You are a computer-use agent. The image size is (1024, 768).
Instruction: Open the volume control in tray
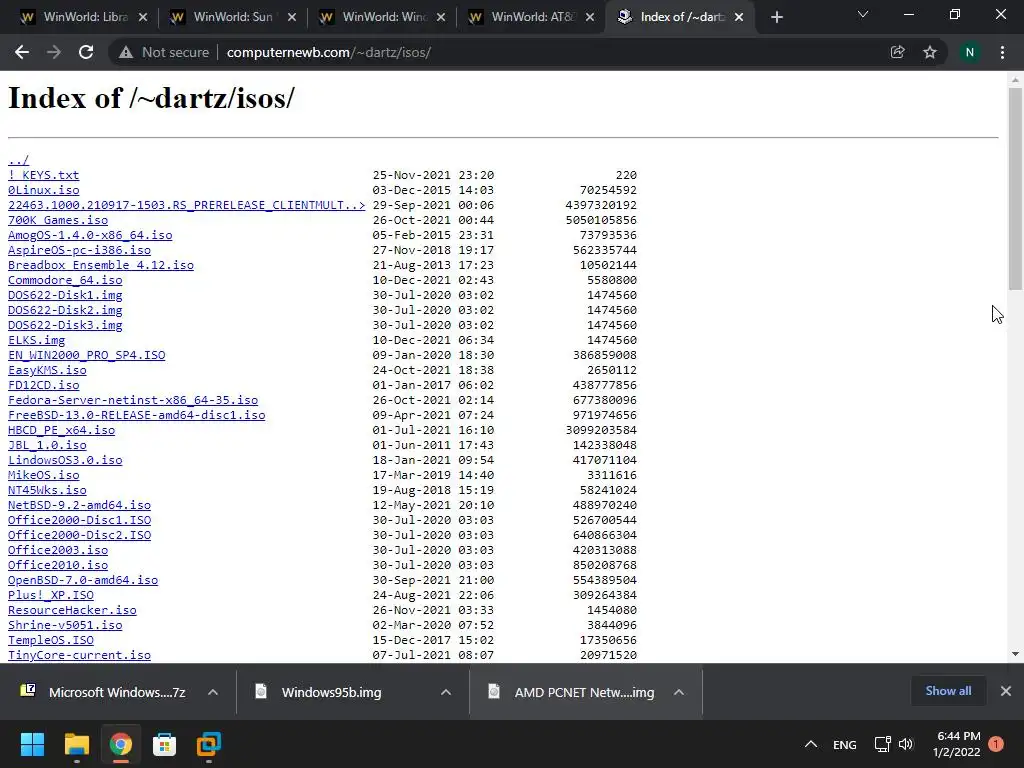tap(906, 744)
